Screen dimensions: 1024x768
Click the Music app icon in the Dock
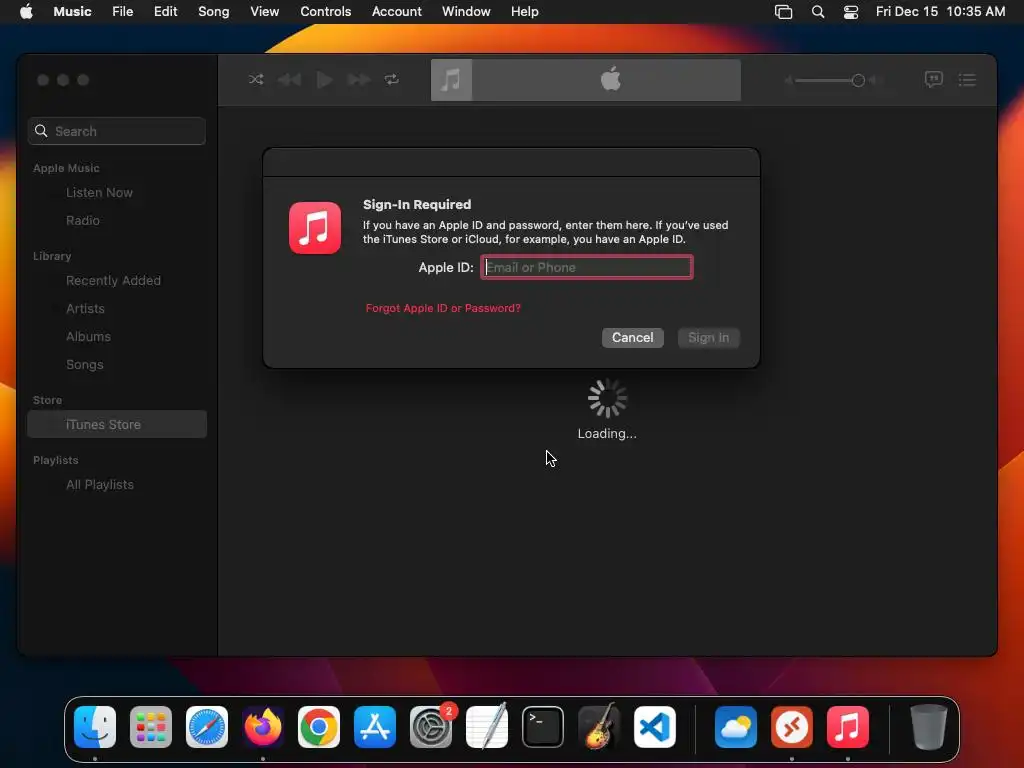[848, 727]
